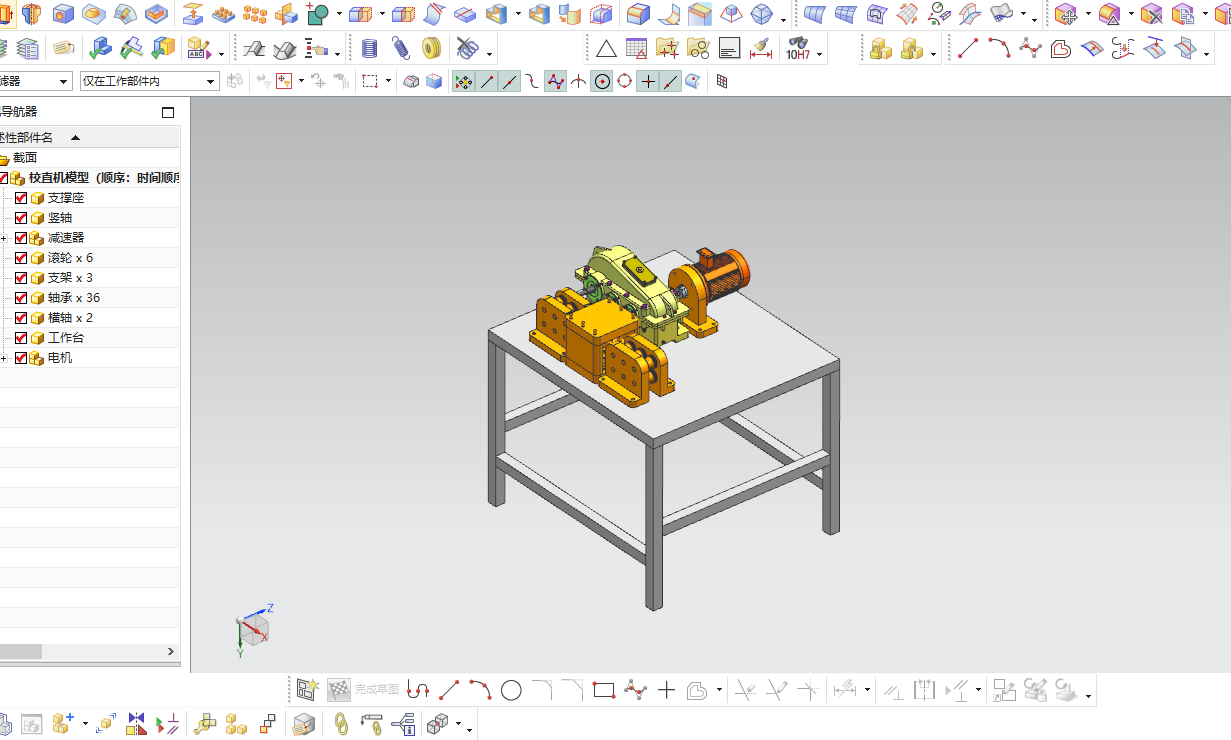Select the Hole feature tool
The image size is (1231, 740).
point(63,14)
